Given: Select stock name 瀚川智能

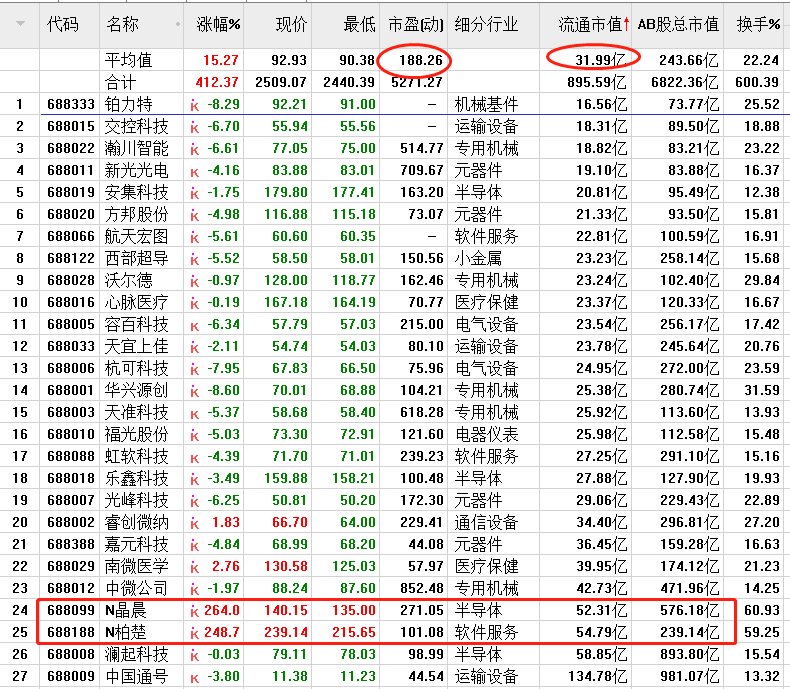Looking at the screenshot, I should 137,148.
